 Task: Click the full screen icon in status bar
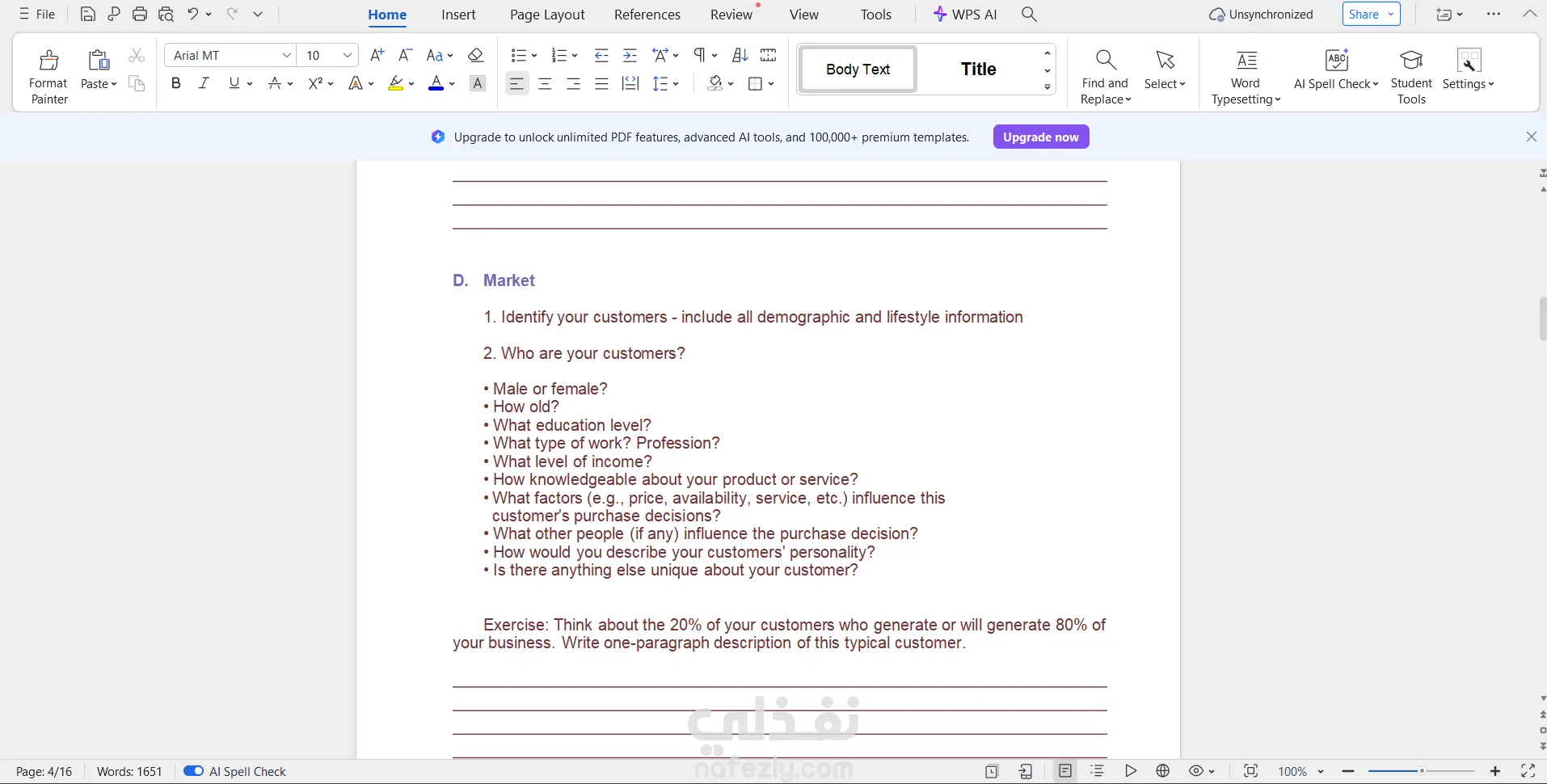[1528, 771]
